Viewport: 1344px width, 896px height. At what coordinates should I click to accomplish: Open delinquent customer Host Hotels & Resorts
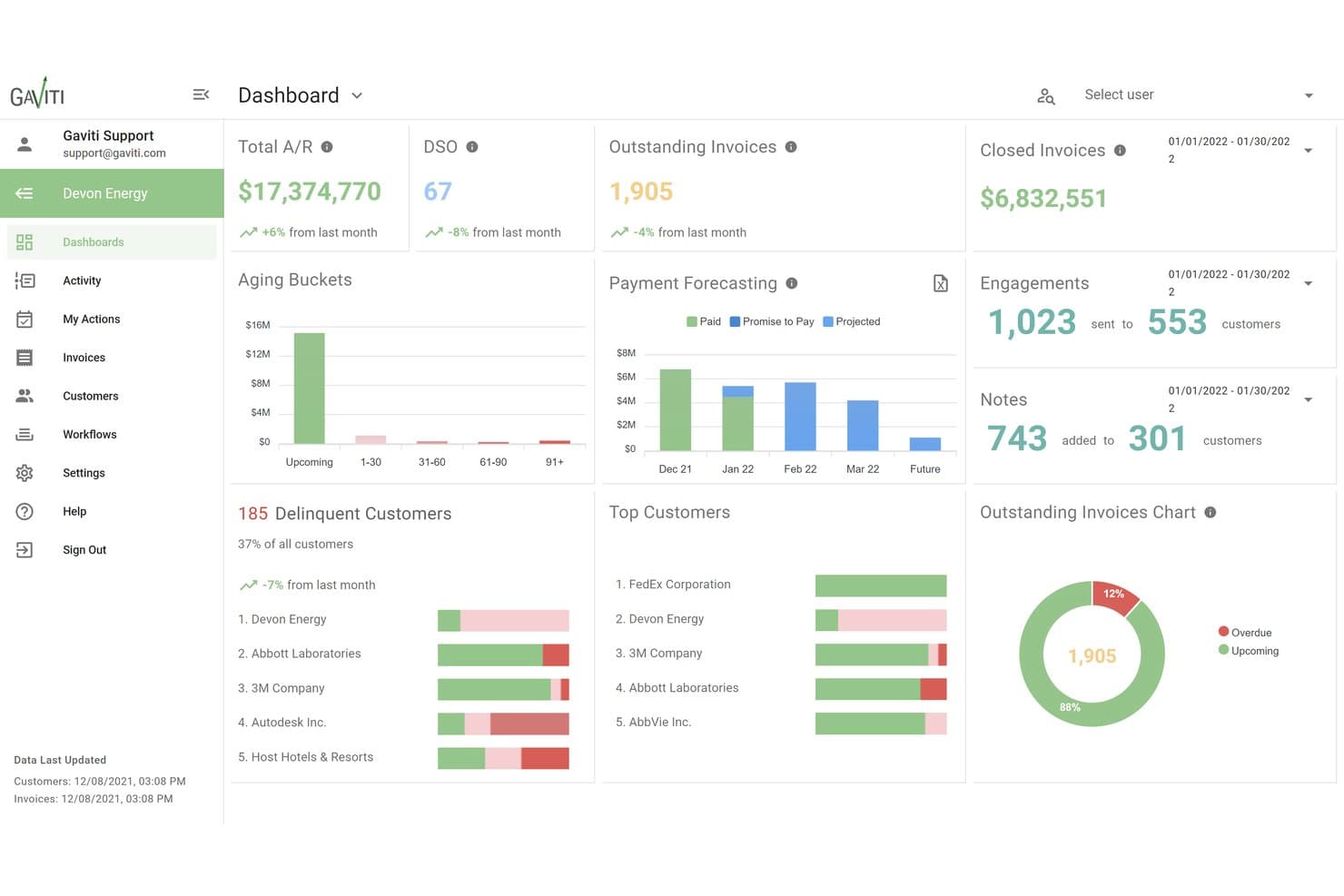(312, 757)
